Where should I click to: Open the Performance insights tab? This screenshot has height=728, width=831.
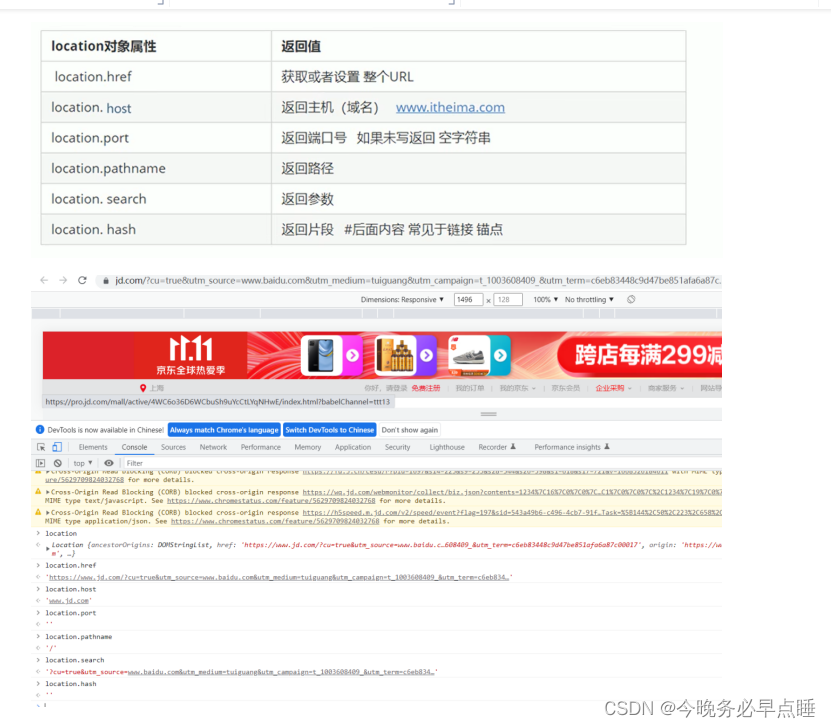[567, 447]
